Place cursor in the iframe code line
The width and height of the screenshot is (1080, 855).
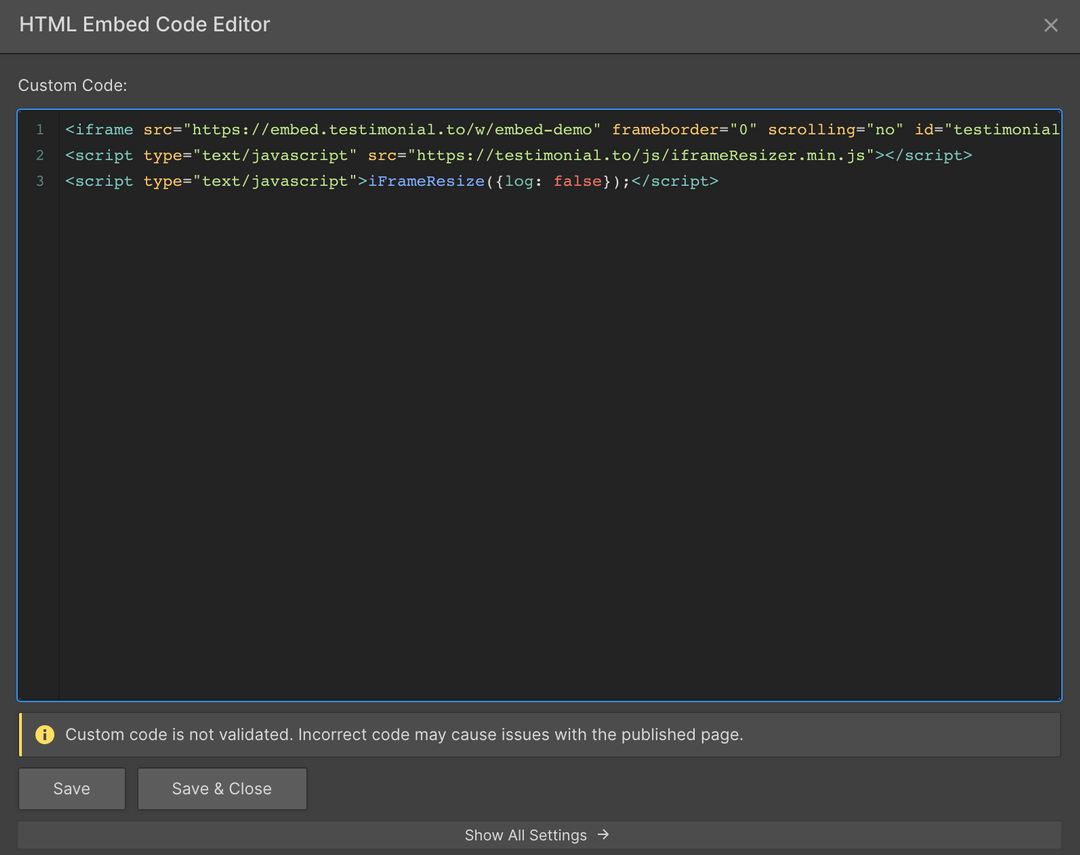[561, 130]
